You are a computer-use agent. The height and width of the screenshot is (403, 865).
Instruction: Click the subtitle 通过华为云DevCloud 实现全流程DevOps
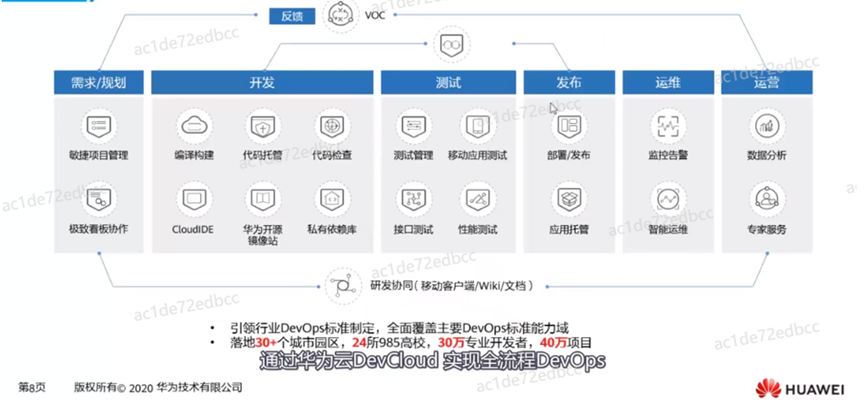click(432, 362)
